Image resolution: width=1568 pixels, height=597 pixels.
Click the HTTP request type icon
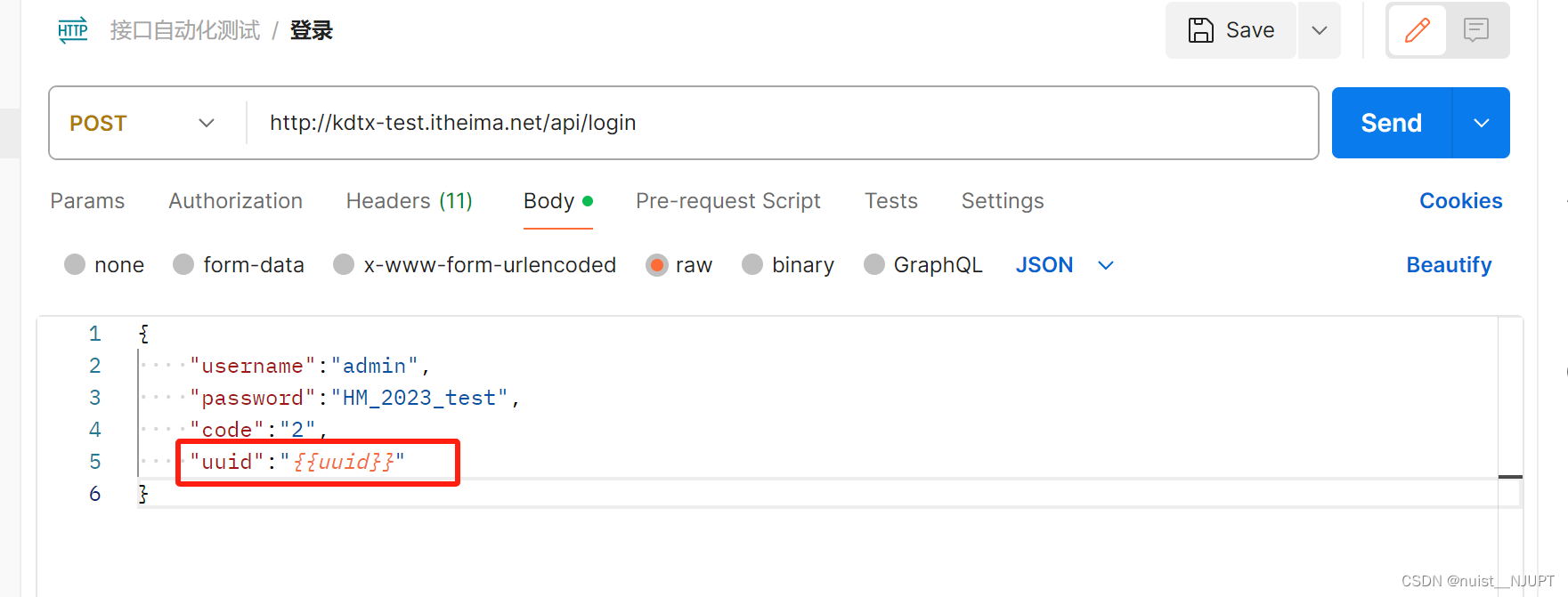(x=73, y=30)
